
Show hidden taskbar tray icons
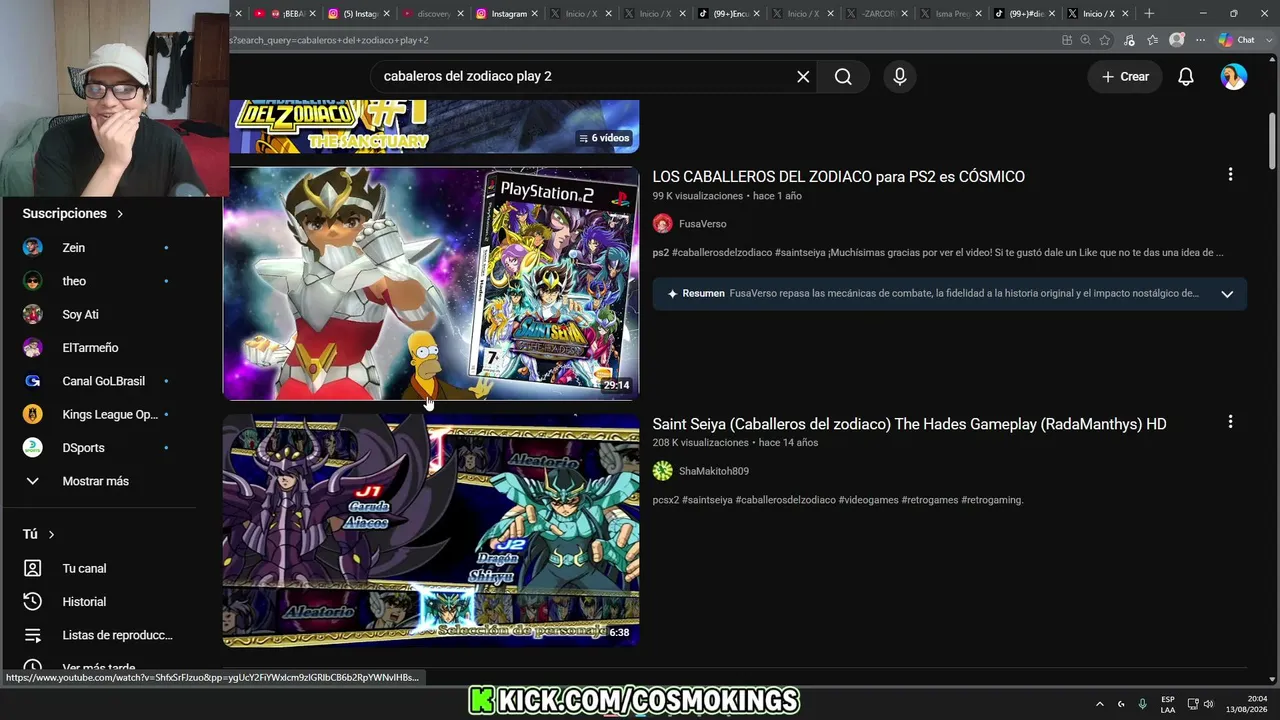point(1100,704)
